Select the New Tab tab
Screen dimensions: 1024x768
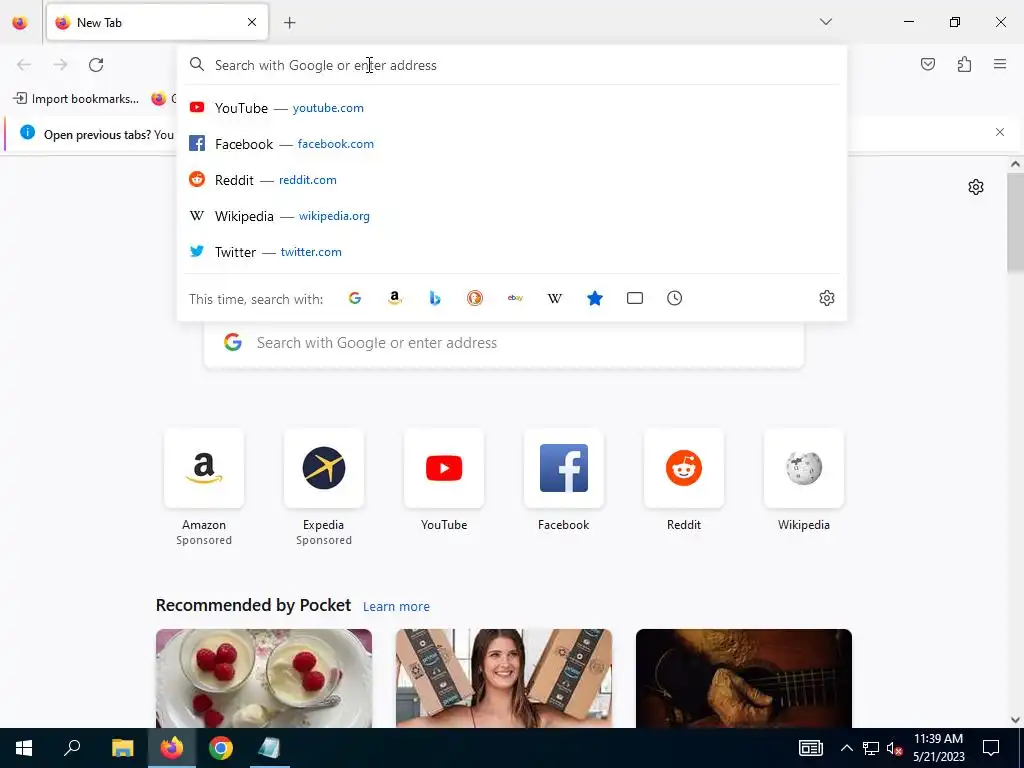click(x=157, y=22)
